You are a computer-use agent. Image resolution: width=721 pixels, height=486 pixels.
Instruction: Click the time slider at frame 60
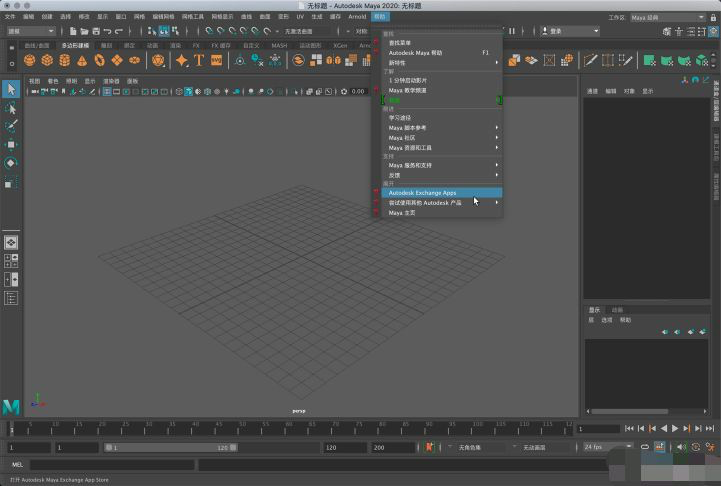point(287,429)
